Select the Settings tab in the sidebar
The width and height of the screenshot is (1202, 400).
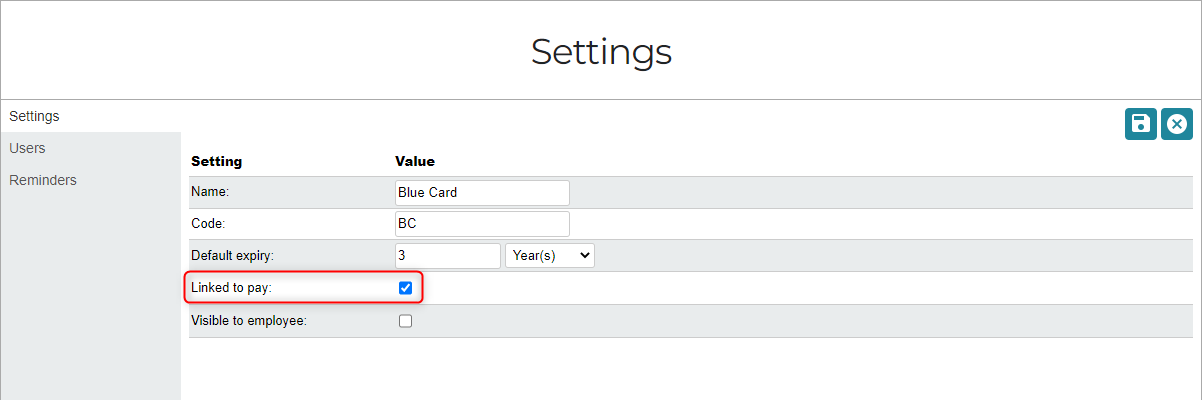[x=34, y=116]
